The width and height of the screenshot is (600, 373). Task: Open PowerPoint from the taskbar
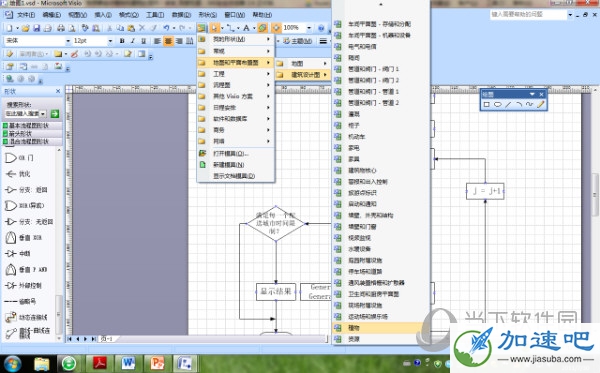157,363
